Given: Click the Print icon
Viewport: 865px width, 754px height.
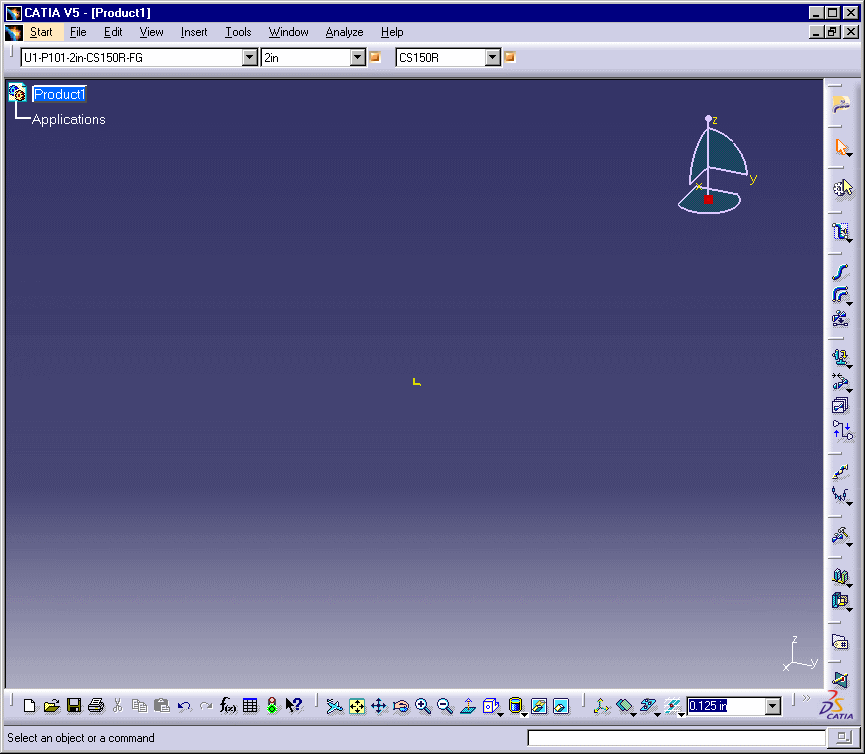Looking at the screenshot, I should [96, 706].
